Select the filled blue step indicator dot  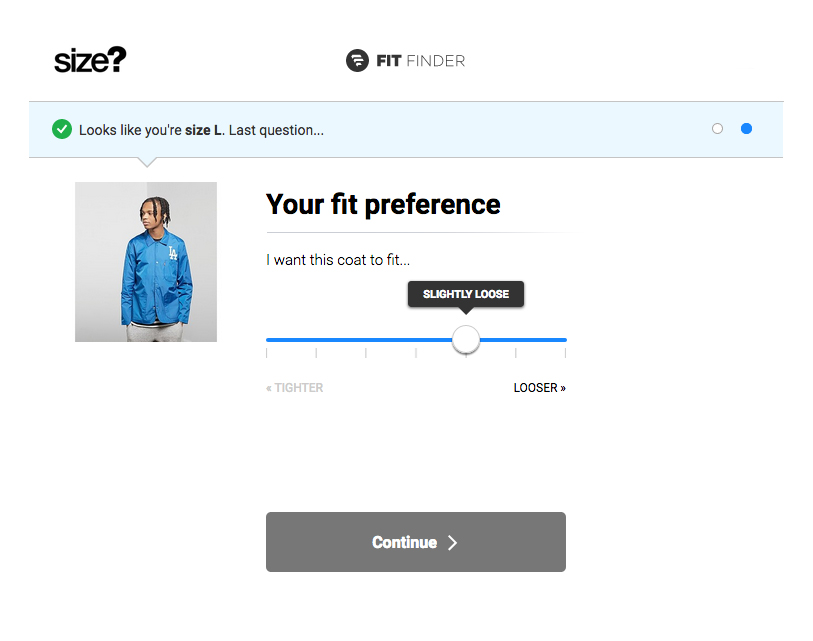(x=746, y=129)
